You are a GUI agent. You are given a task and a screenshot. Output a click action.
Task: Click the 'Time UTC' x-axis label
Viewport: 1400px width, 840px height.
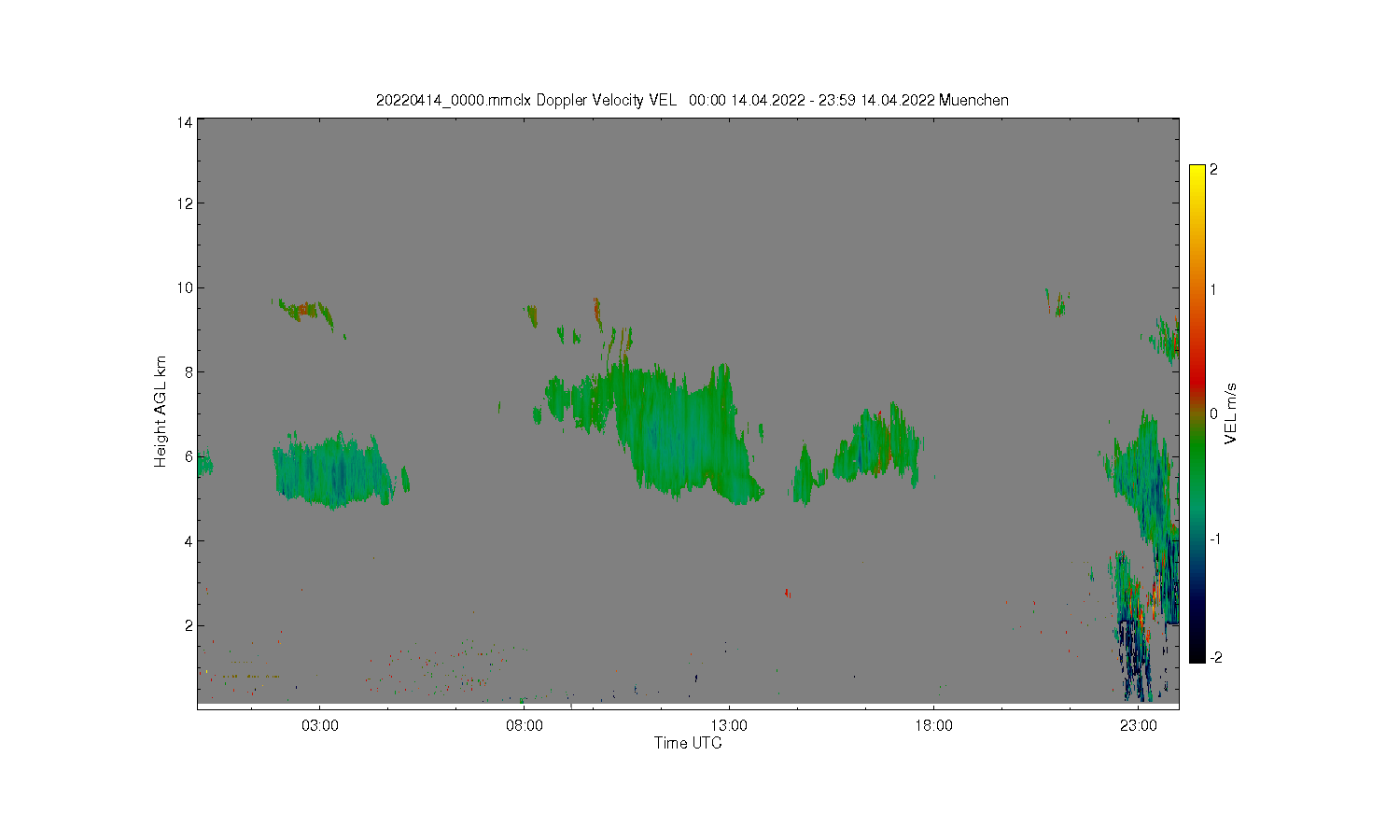coord(688,744)
